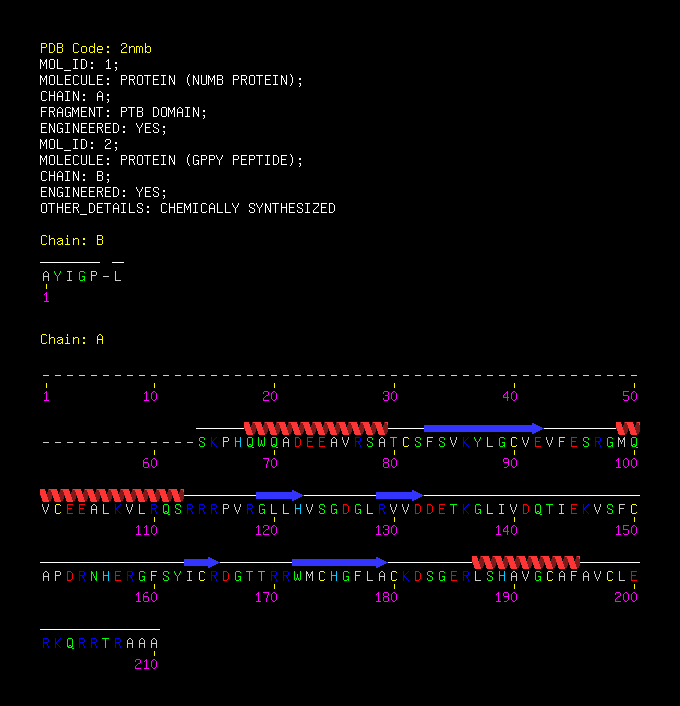Click the 'PDB Code: 2nmb' header text
The image size is (680, 706).
[x=96, y=48]
